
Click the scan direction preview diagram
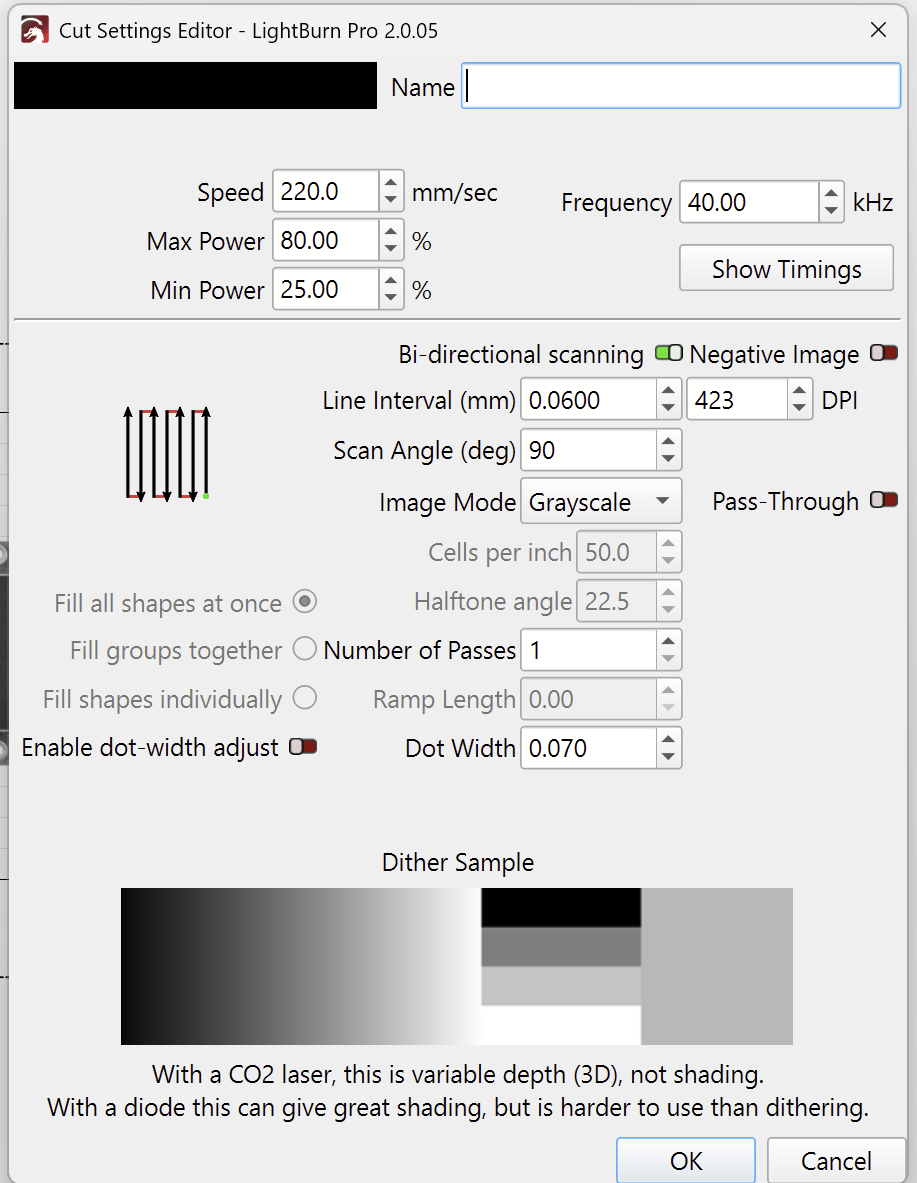pyautogui.click(x=167, y=452)
